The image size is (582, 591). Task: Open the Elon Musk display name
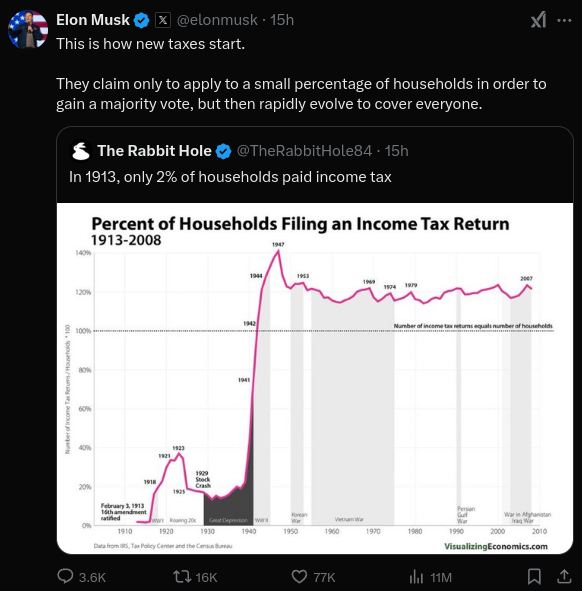point(93,20)
